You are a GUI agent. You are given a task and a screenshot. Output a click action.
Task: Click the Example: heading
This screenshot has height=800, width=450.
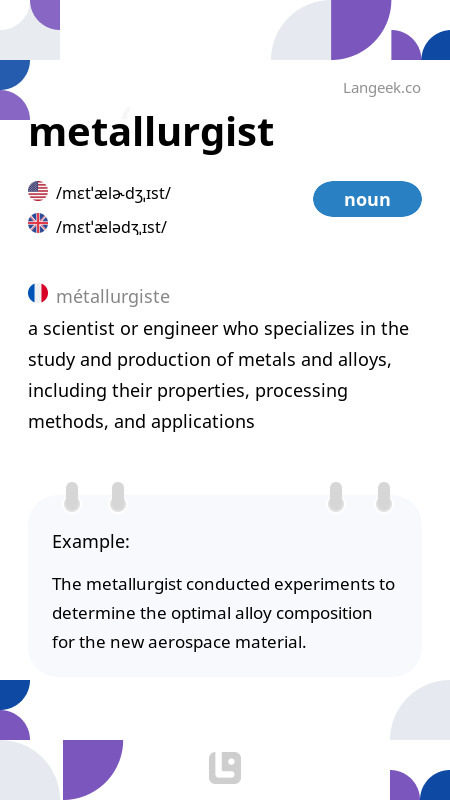(x=91, y=541)
